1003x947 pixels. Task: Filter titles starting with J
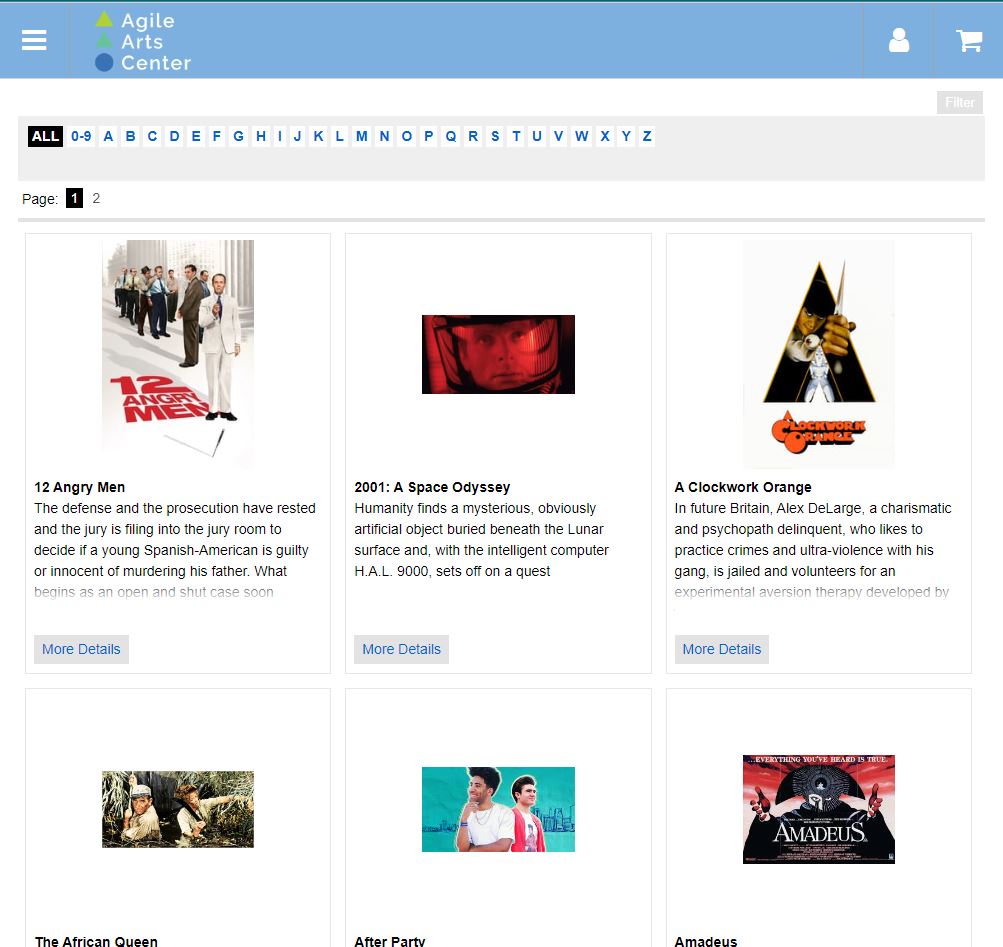297,136
